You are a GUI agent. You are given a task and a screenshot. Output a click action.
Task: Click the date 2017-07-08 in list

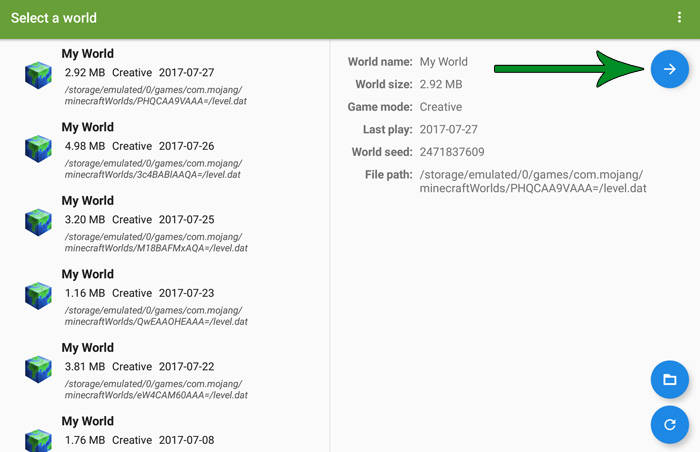[187, 440]
